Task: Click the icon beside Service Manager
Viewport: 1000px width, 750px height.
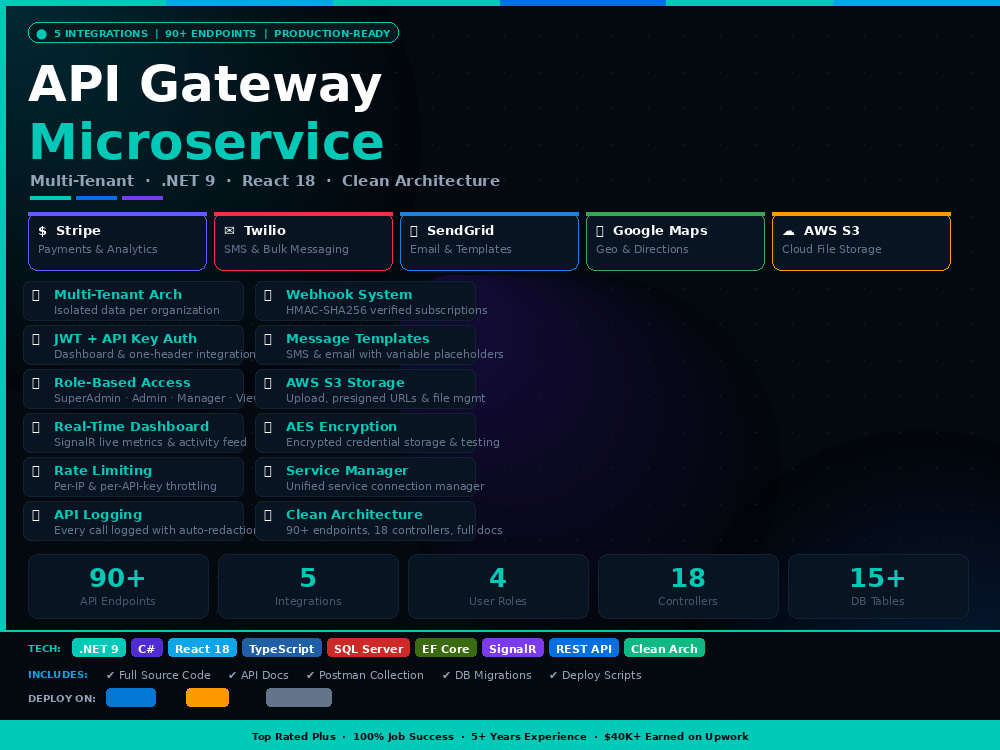Action: (268, 471)
